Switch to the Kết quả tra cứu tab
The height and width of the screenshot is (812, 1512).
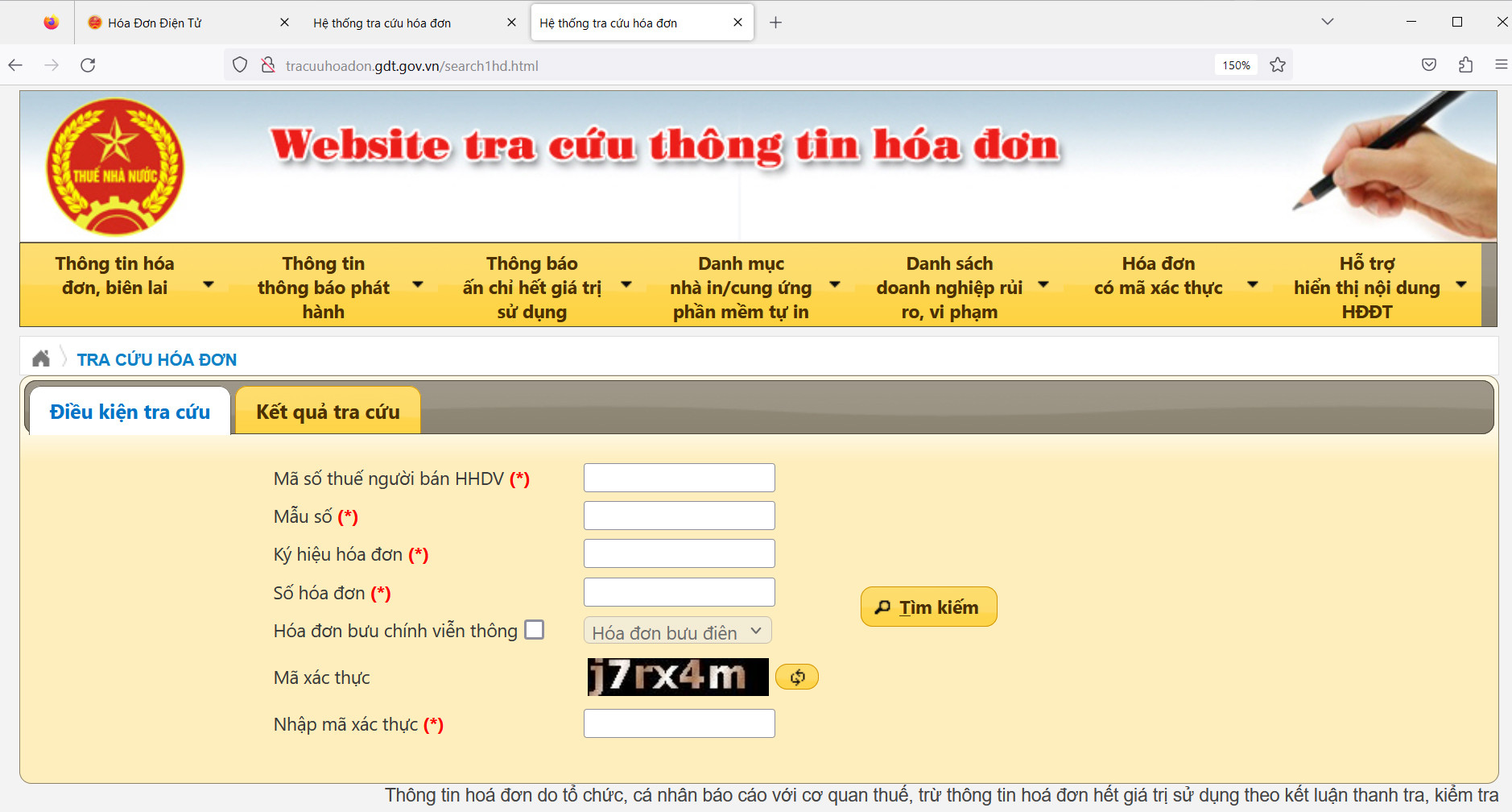coord(328,412)
